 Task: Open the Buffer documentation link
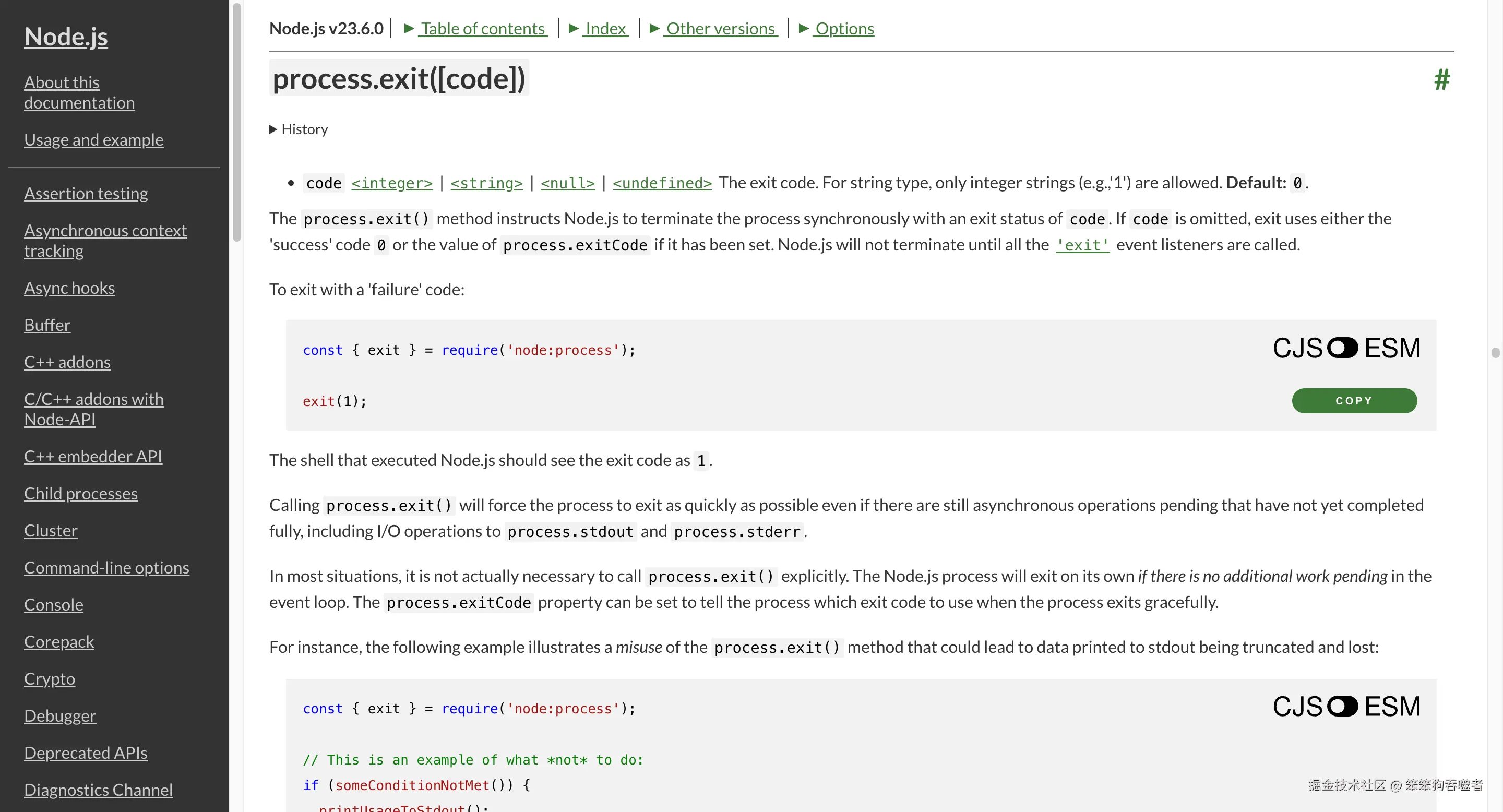[46, 325]
